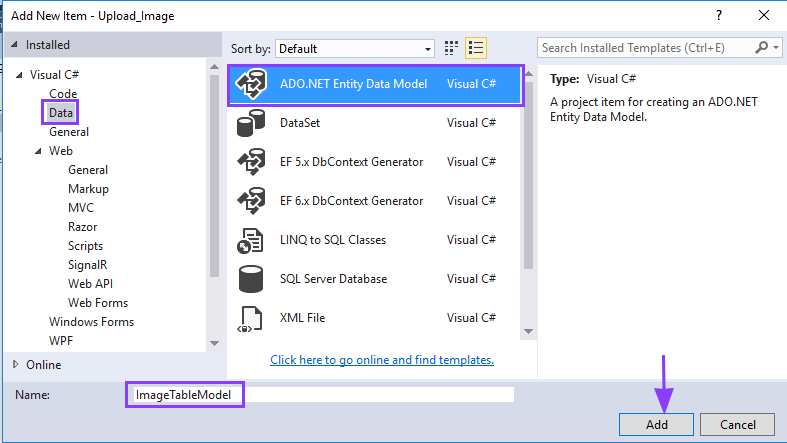
Task: Select the XML File template icon
Action: coord(249,318)
